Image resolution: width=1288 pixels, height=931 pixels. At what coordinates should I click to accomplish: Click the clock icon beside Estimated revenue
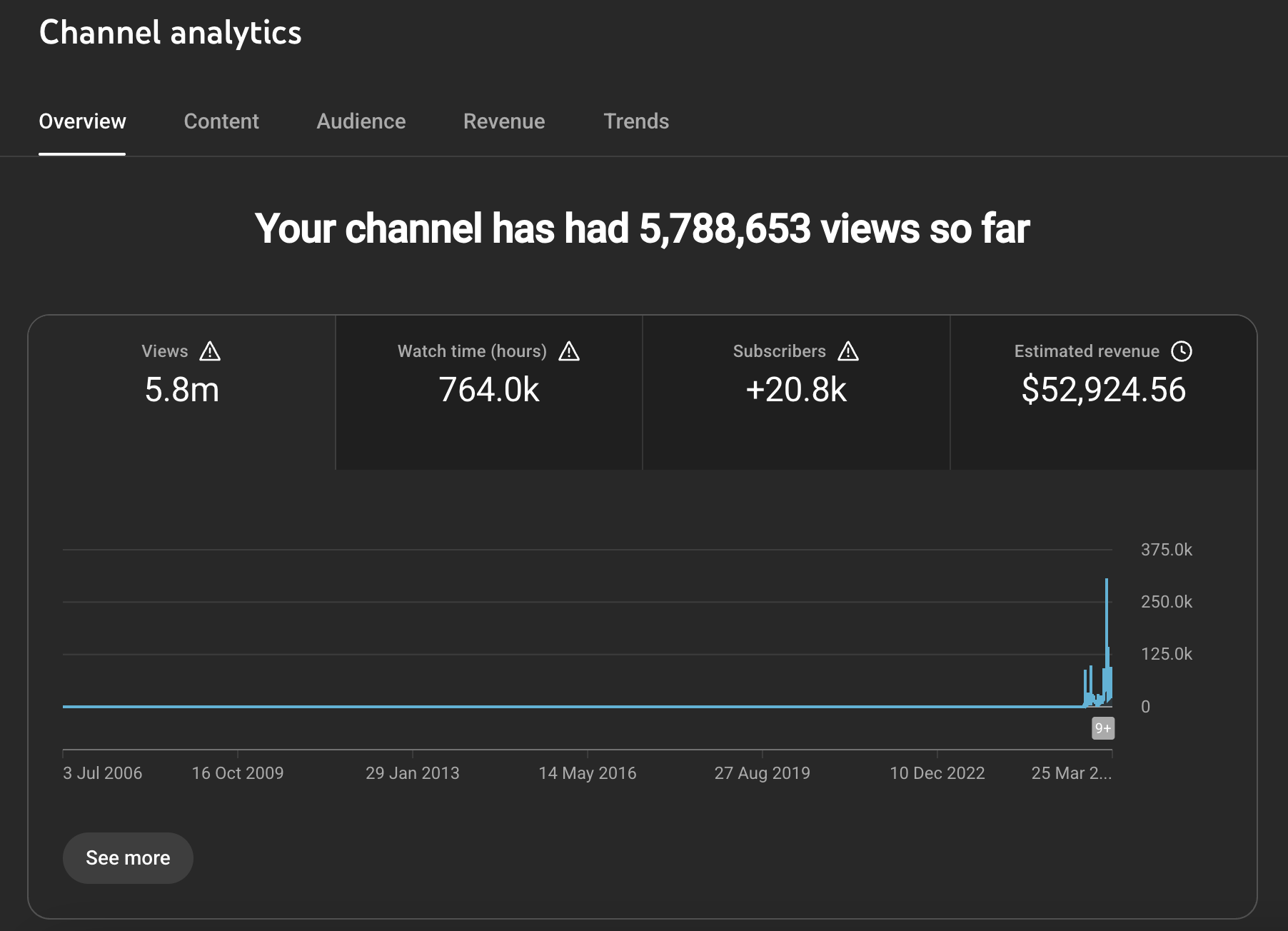tap(1182, 351)
